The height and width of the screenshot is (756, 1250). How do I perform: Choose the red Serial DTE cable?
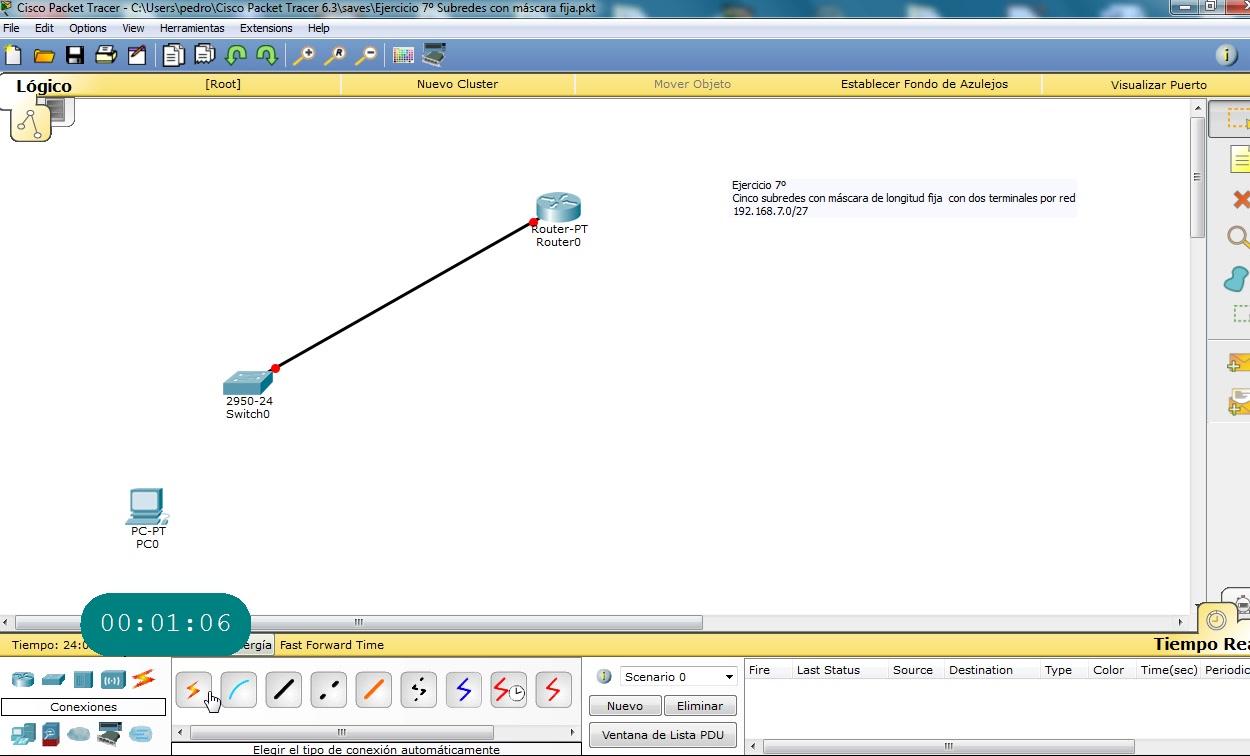click(x=554, y=690)
